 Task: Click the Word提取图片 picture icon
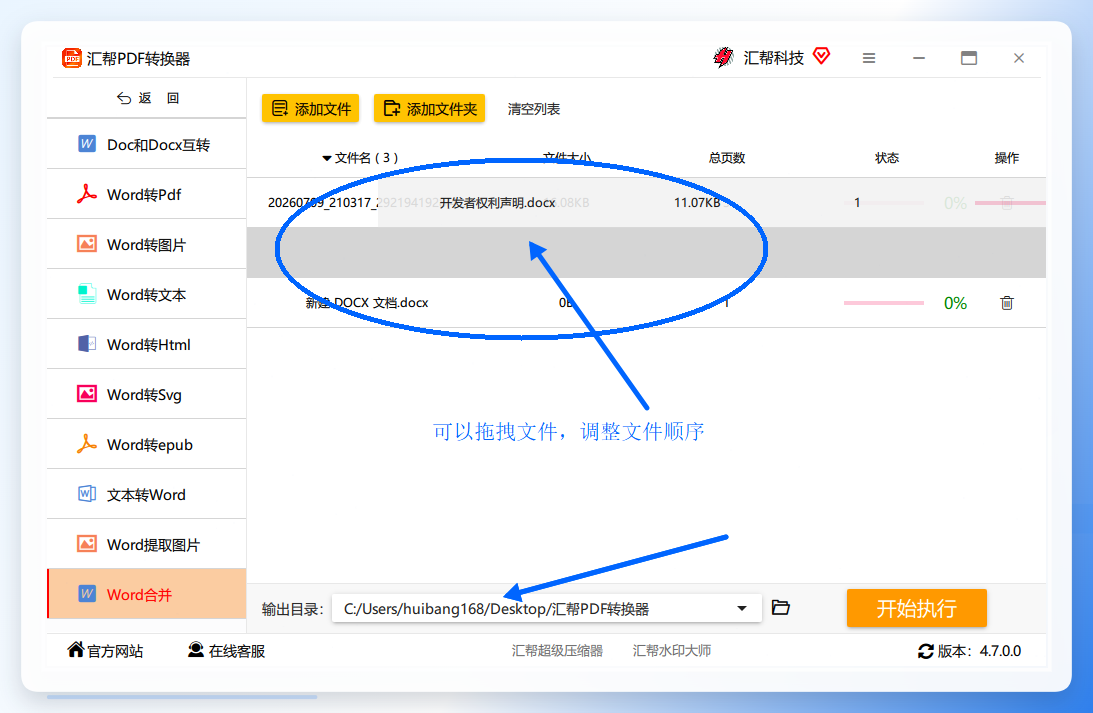pos(86,544)
